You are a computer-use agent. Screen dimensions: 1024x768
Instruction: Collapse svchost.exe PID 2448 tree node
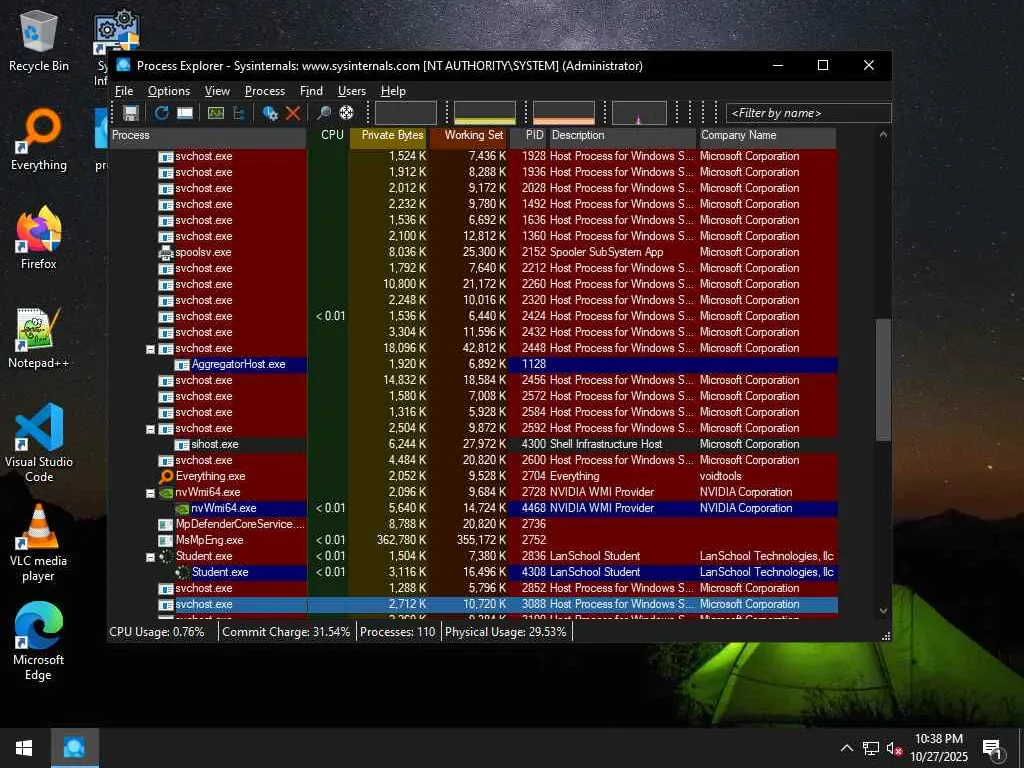(150, 349)
